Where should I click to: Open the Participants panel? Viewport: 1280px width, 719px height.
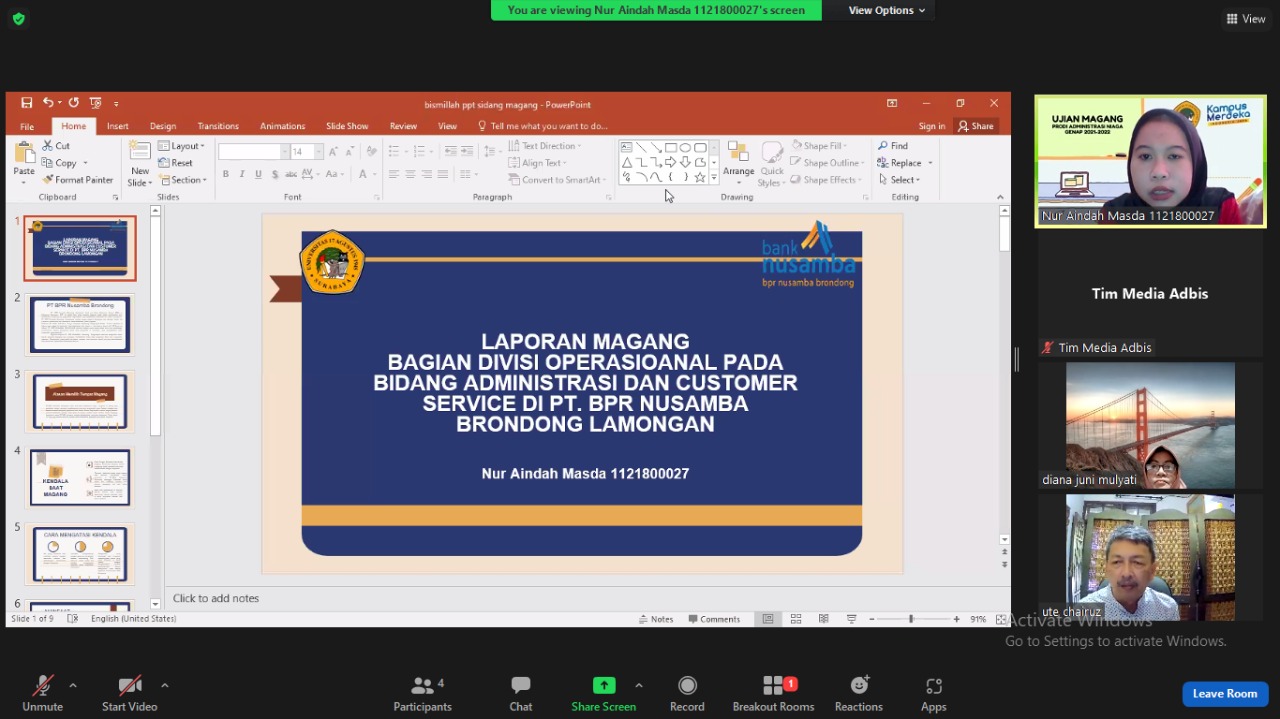point(423,694)
